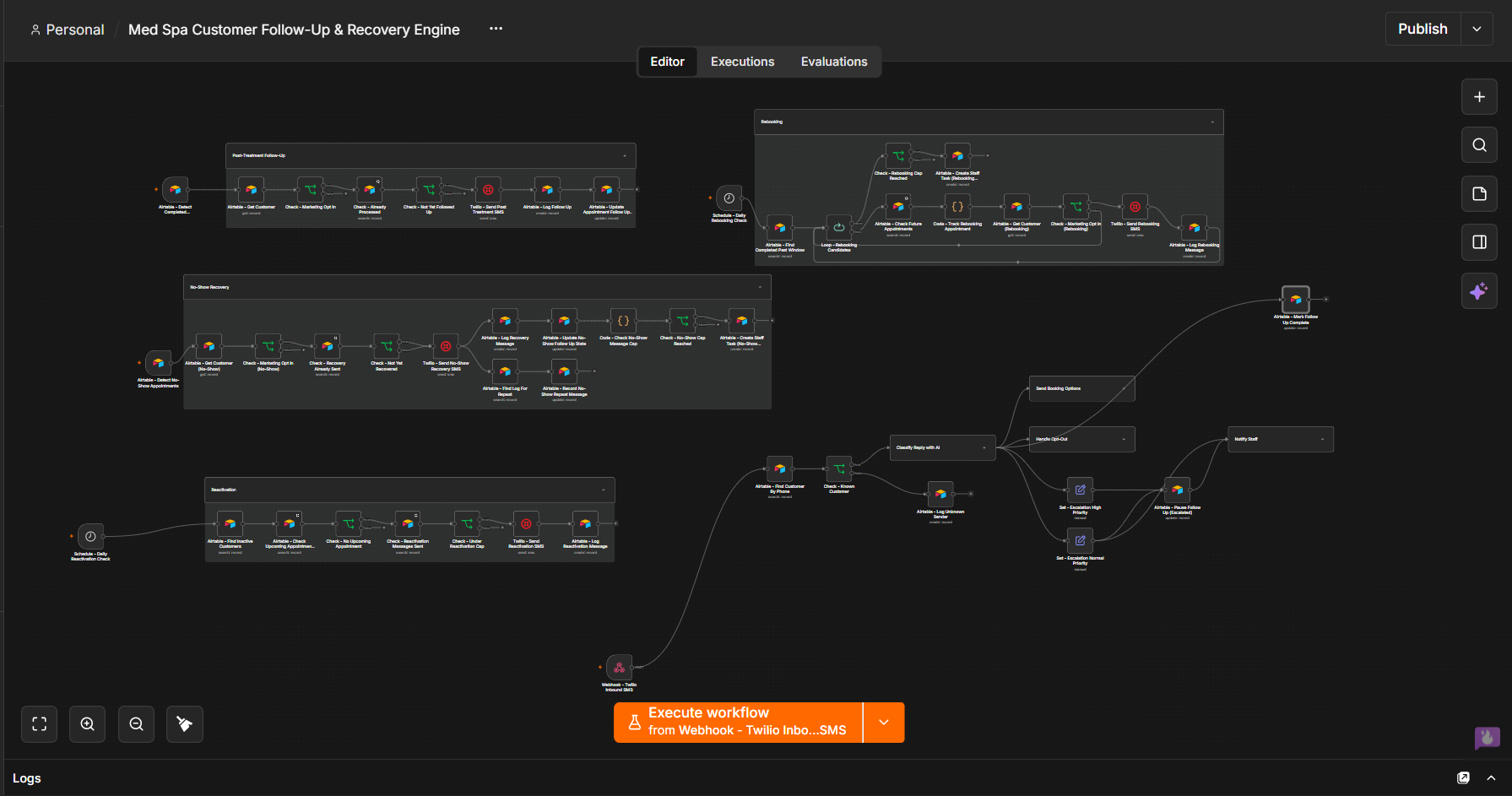Zoom out of the canvas
Viewport: 1512px width, 796px height.
point(136,724)
